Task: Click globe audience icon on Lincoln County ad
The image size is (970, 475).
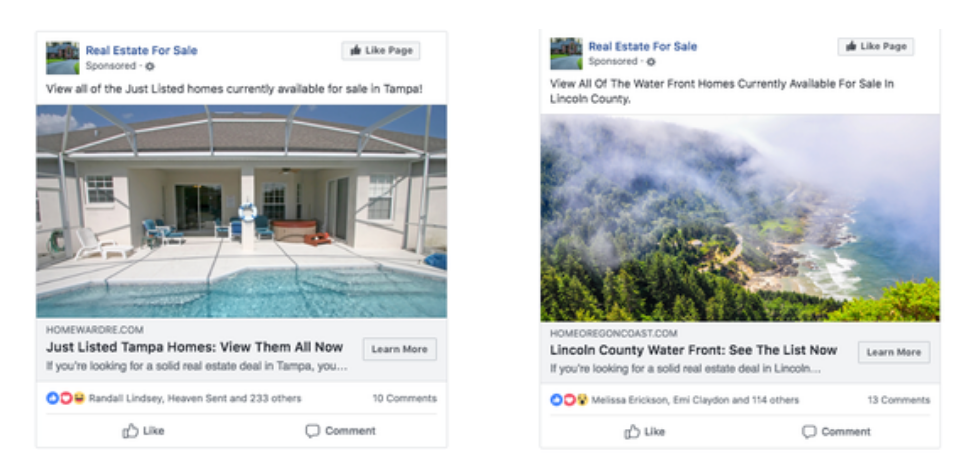Action: click(651, 62)
